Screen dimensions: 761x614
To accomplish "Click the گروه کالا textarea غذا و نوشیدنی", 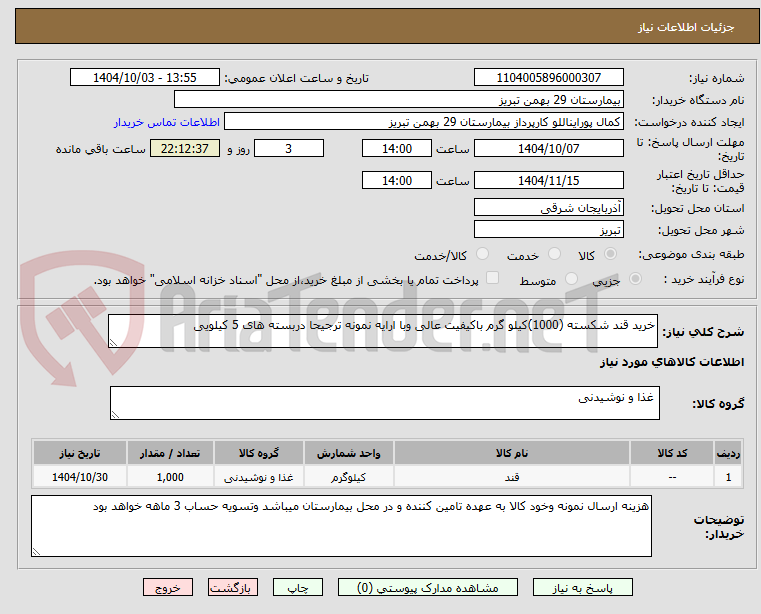I will coord(384,403).
